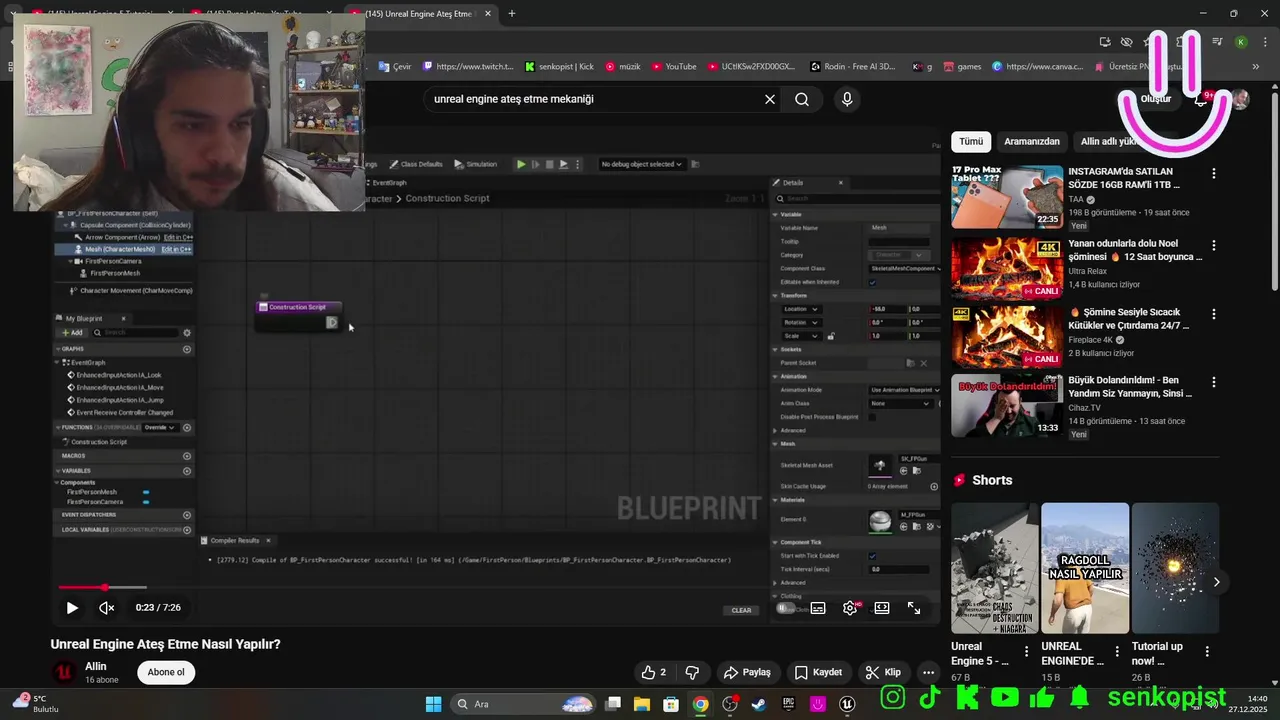Open the 'Büyük Dolandırıldım!' video title
The width and height of the screenshot is (1280, 720).
click(1132, 387)
